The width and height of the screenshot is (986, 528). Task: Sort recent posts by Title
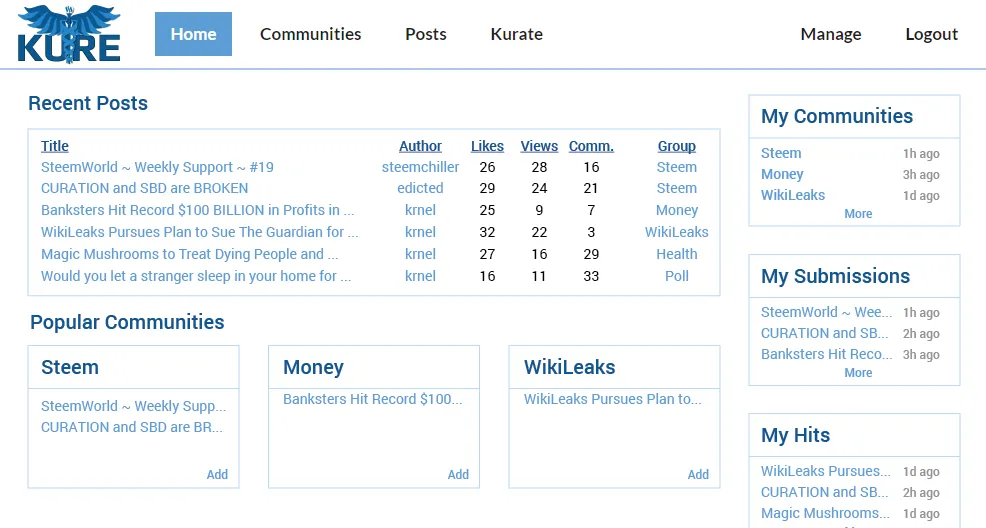click(x=55, y=146)
